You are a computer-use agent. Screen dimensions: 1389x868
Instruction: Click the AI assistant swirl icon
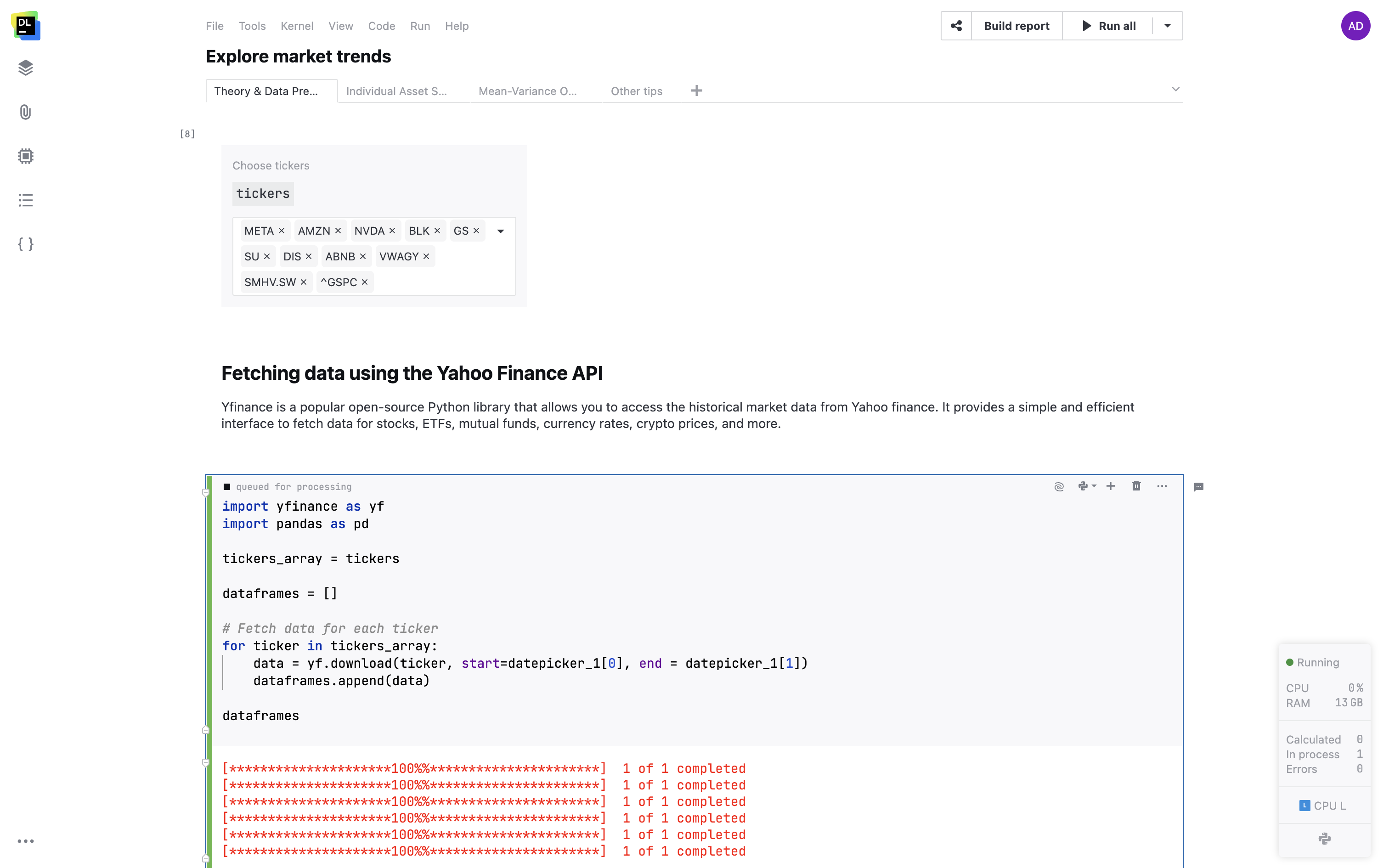[1059, 487]
